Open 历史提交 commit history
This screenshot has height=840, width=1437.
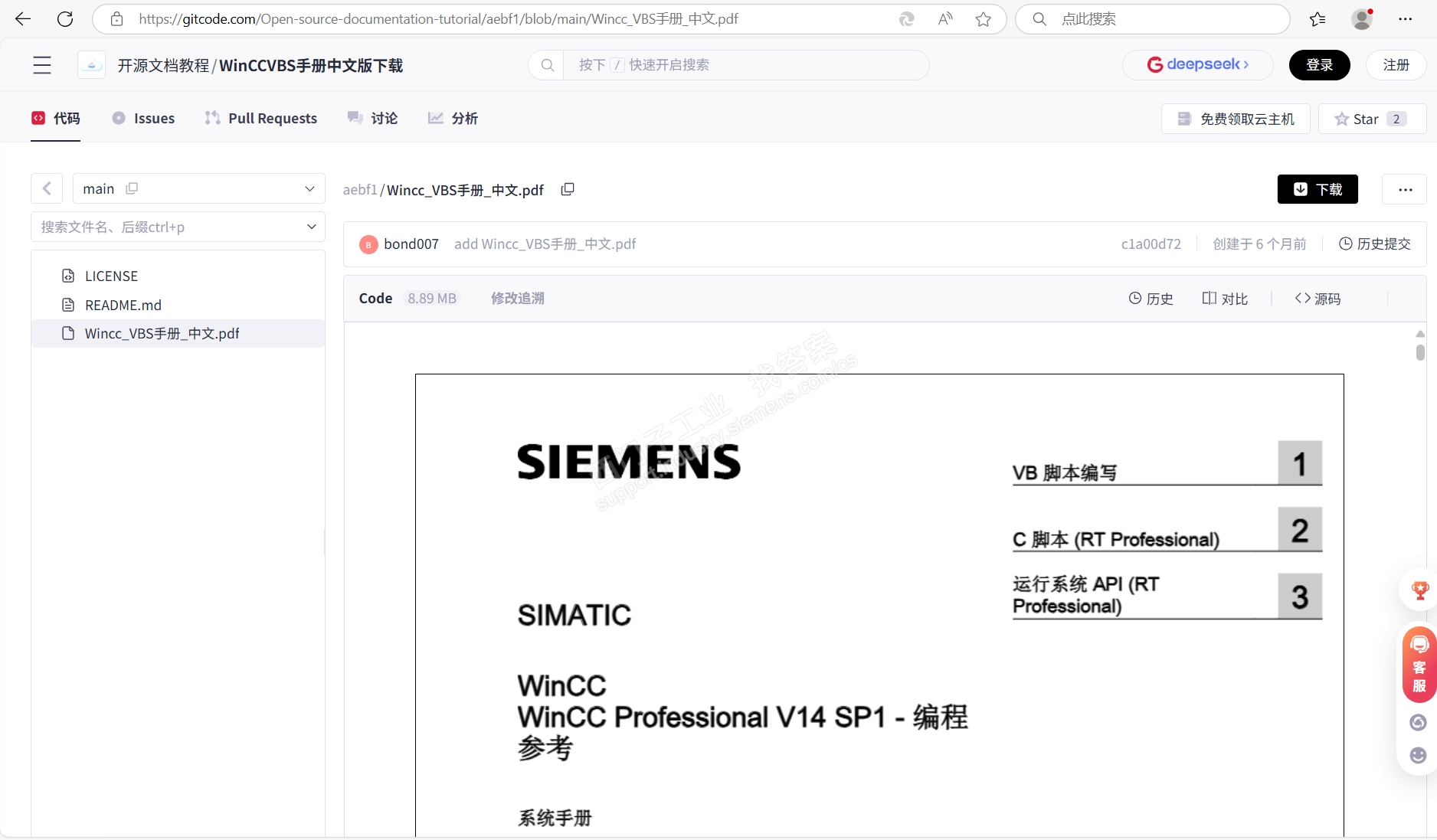1375,244
